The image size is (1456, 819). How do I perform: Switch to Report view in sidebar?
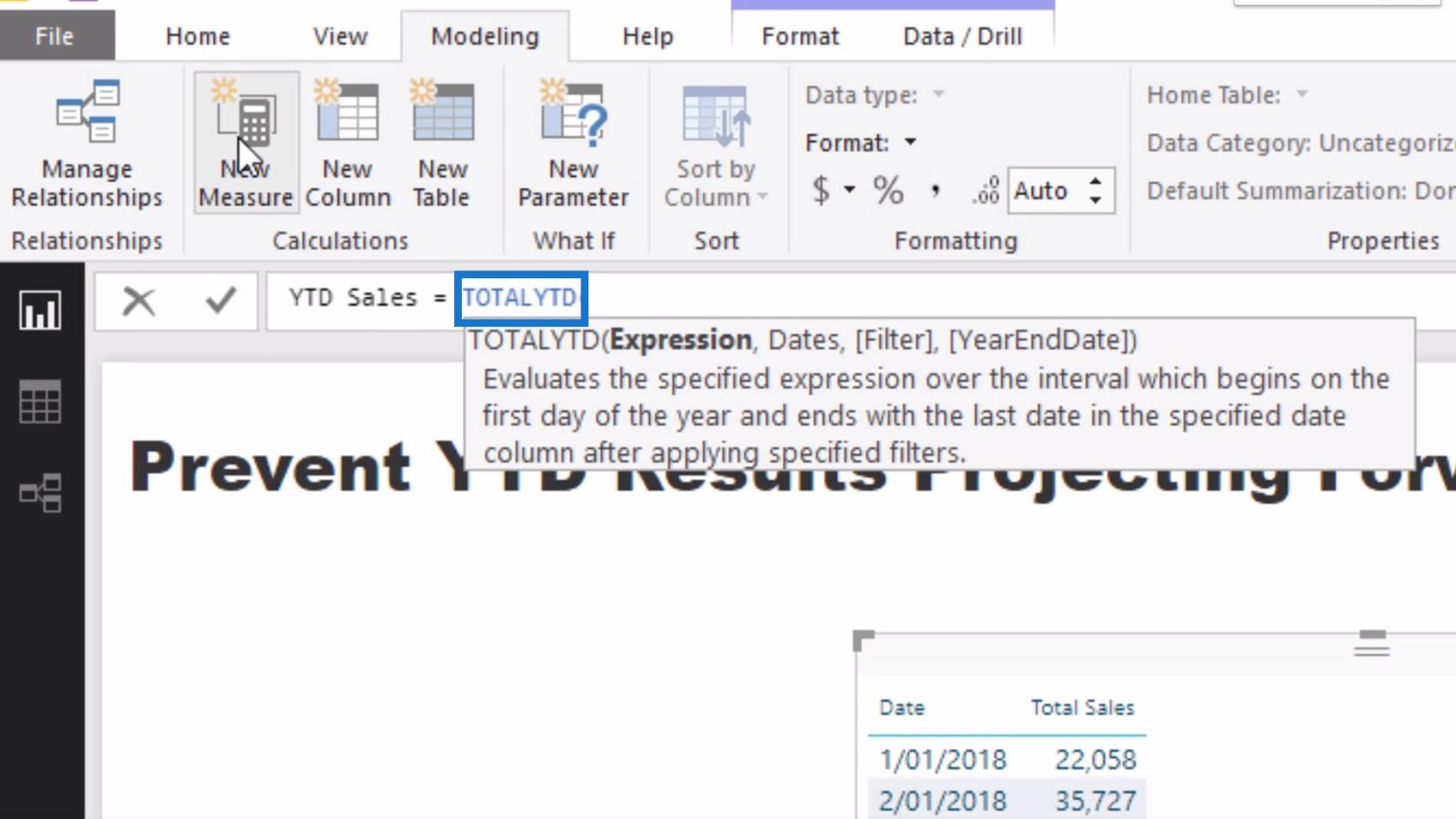pos(41,310)
